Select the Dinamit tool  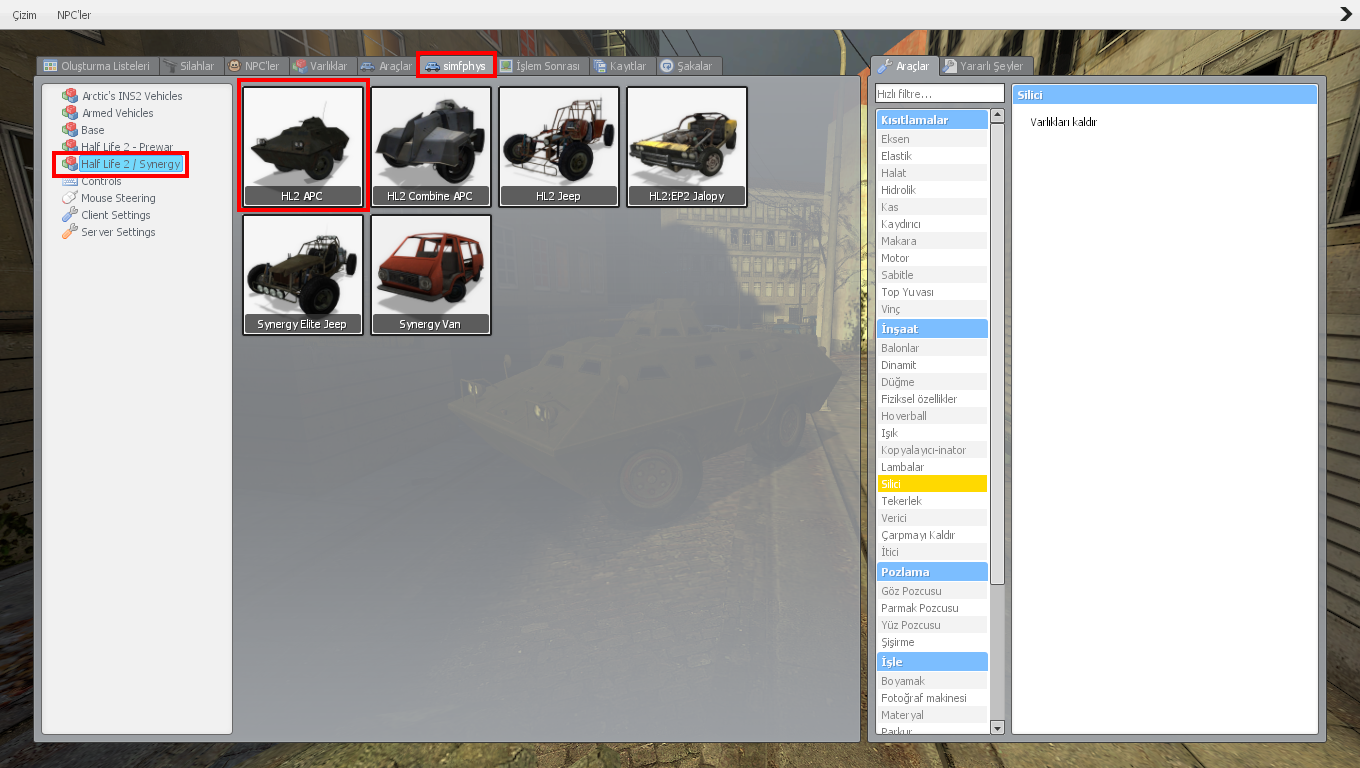932,365
